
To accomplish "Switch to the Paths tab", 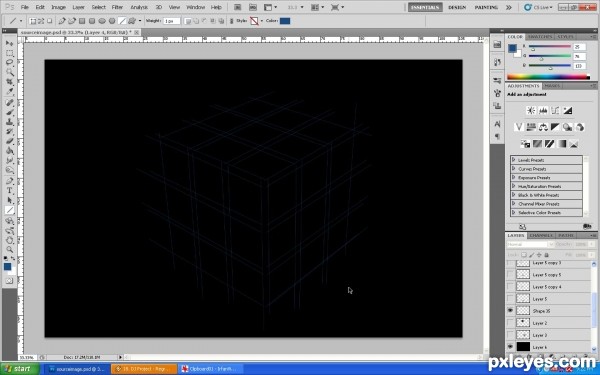I will tap(565, 235).
